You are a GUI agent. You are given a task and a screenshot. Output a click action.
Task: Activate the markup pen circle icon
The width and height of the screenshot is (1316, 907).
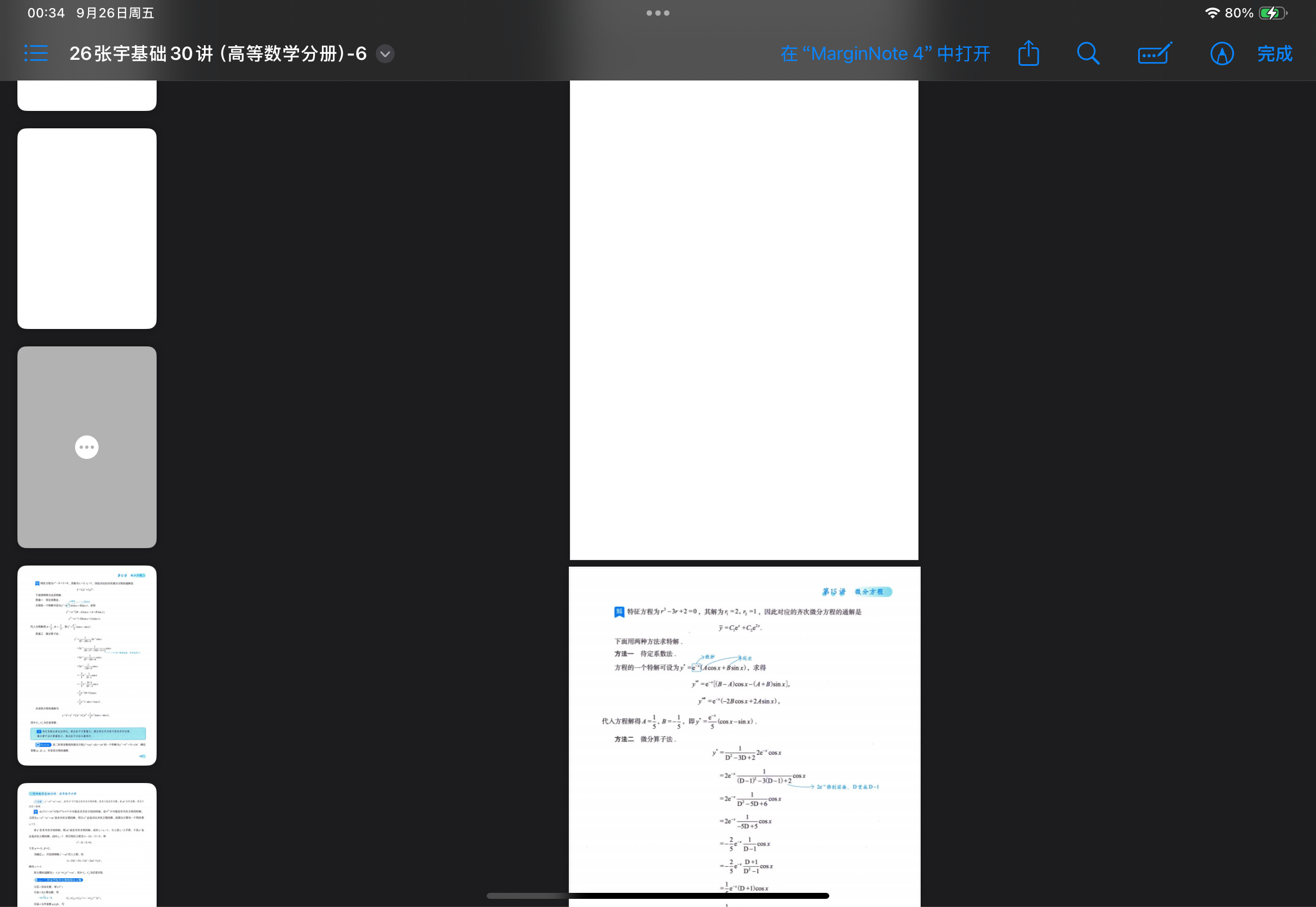coord(1222,54)
